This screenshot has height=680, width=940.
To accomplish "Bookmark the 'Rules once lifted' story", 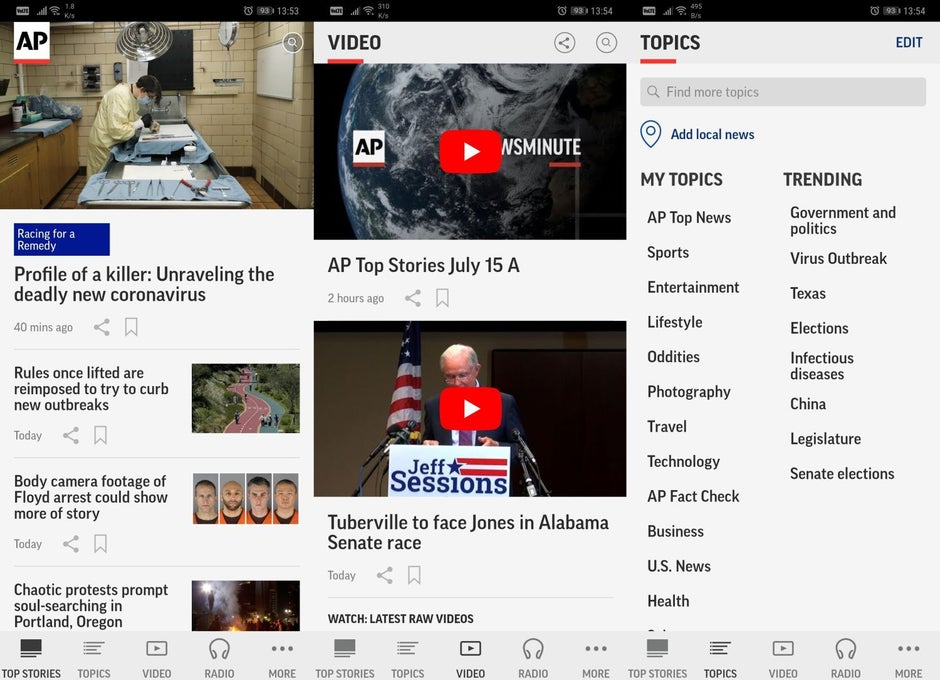I will pyautogui.click(x=100, y=435).
